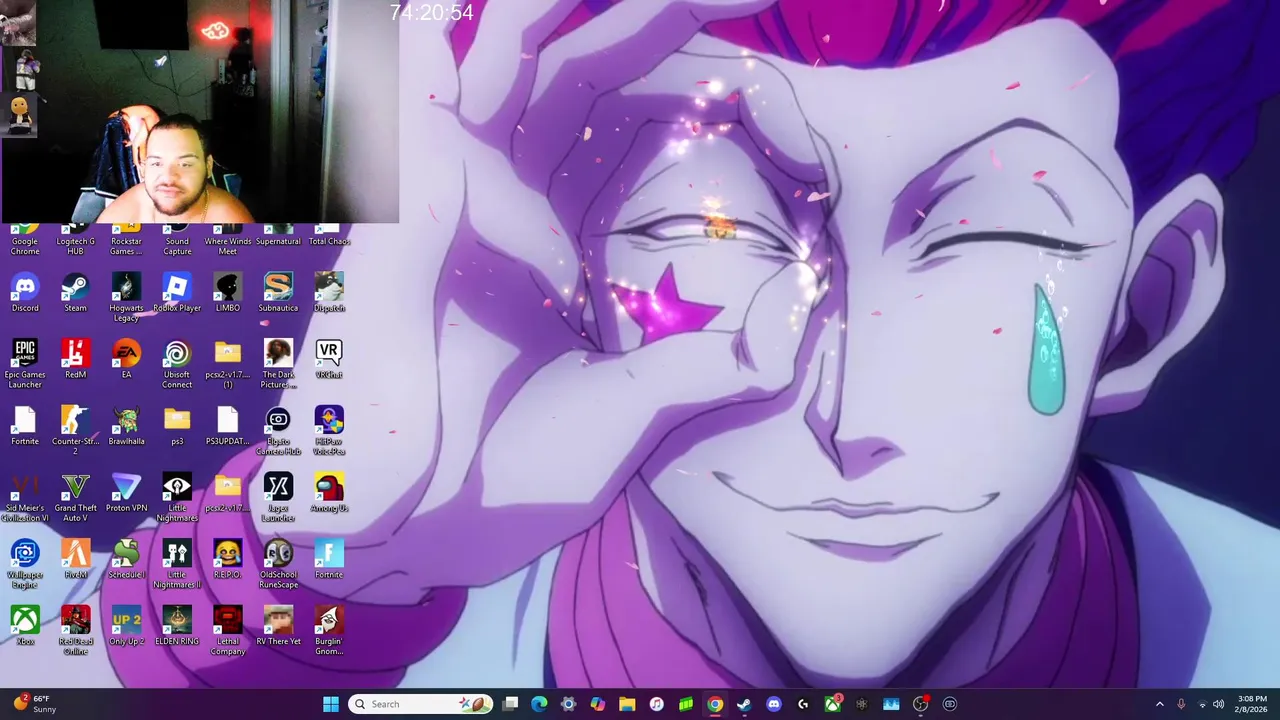Open the Windows Start menu

[330, 704]
